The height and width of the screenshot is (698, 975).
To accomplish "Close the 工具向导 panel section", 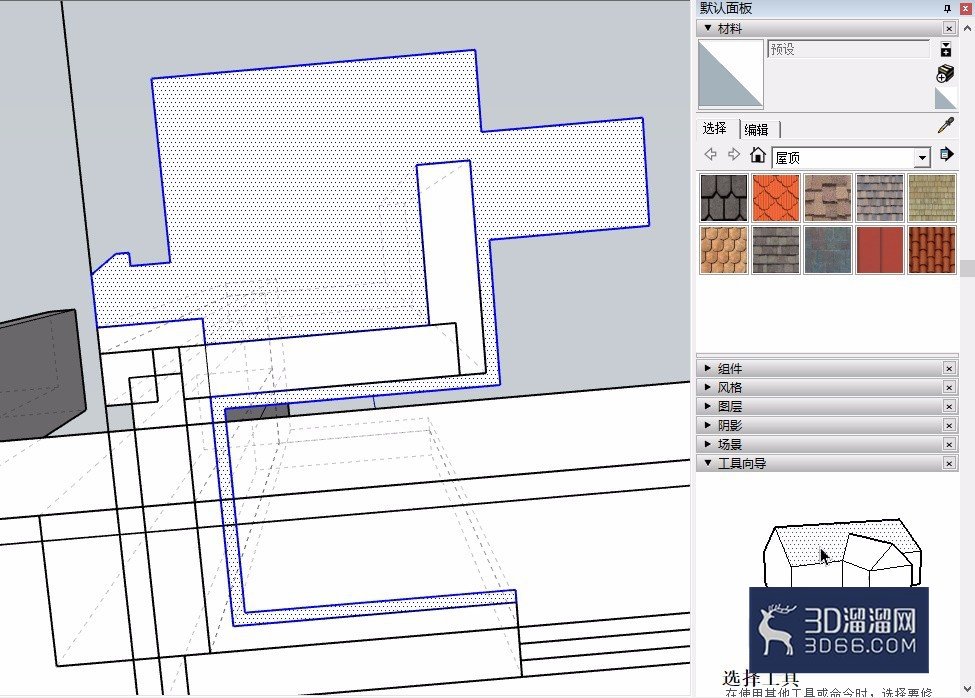I will (949, 464).
